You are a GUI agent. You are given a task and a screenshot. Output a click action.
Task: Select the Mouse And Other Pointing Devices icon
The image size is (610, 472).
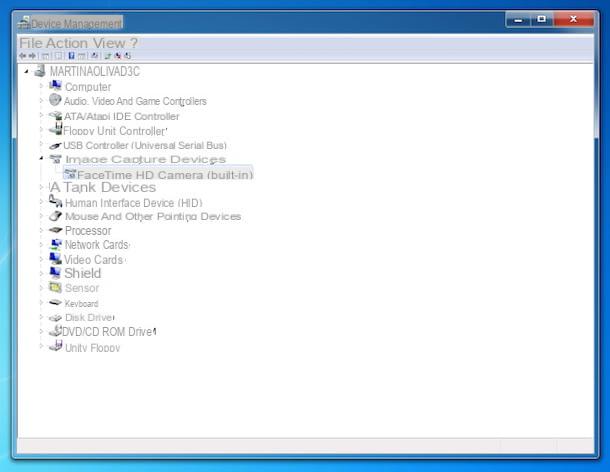(56, 216)
